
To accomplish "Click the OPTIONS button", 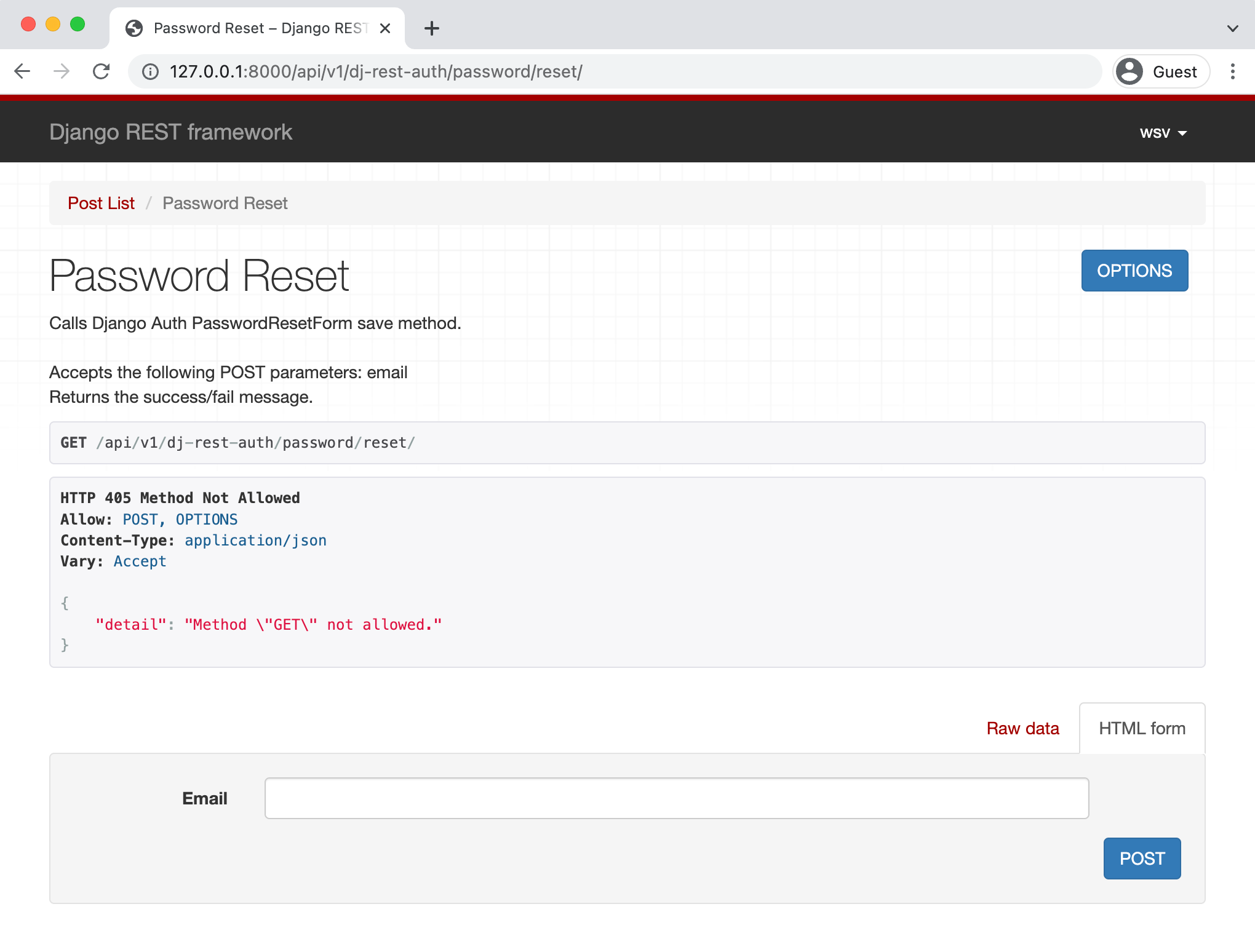I will 1134,271.
